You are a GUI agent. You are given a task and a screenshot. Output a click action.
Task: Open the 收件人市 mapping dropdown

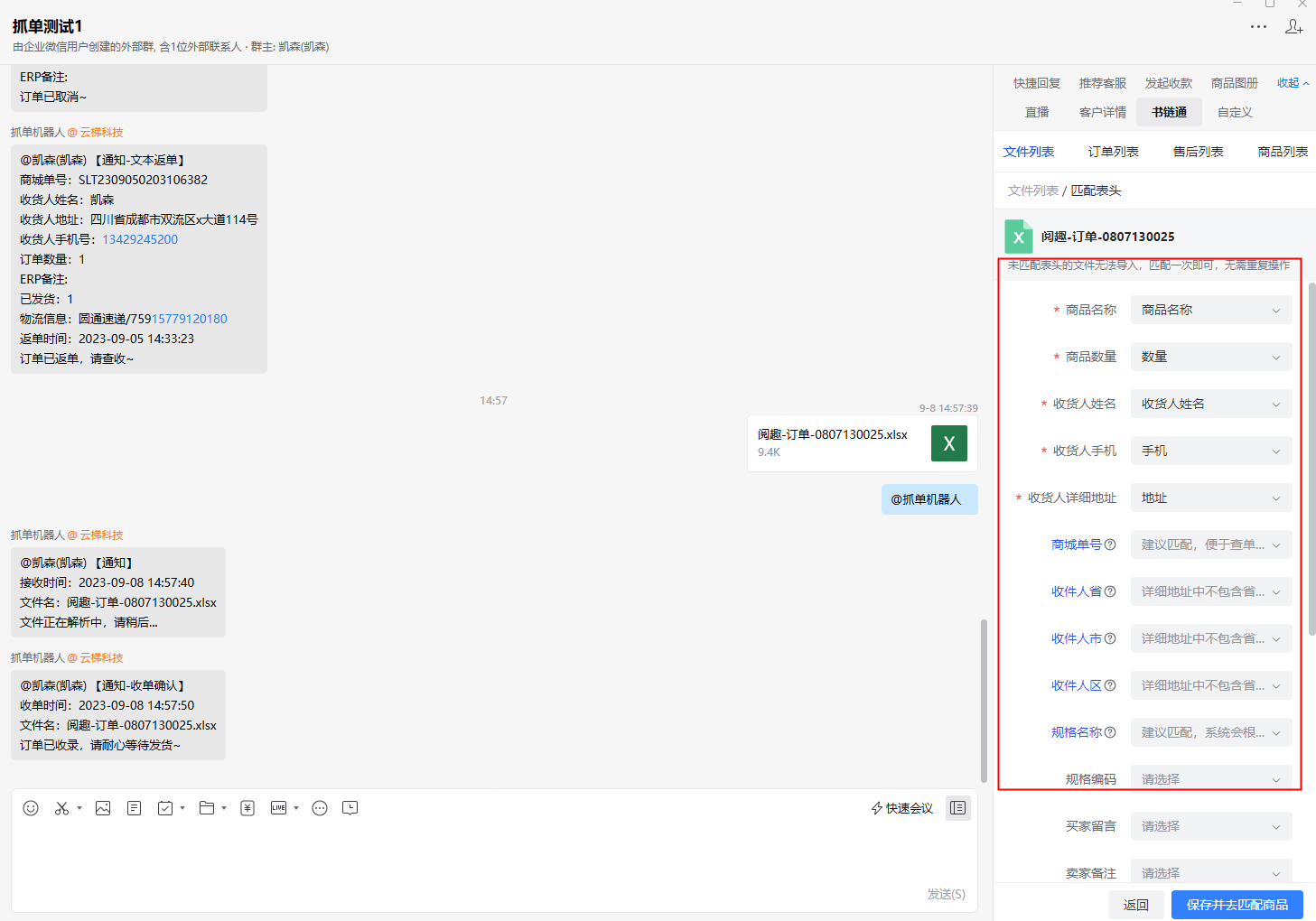tap(1211, 638)
